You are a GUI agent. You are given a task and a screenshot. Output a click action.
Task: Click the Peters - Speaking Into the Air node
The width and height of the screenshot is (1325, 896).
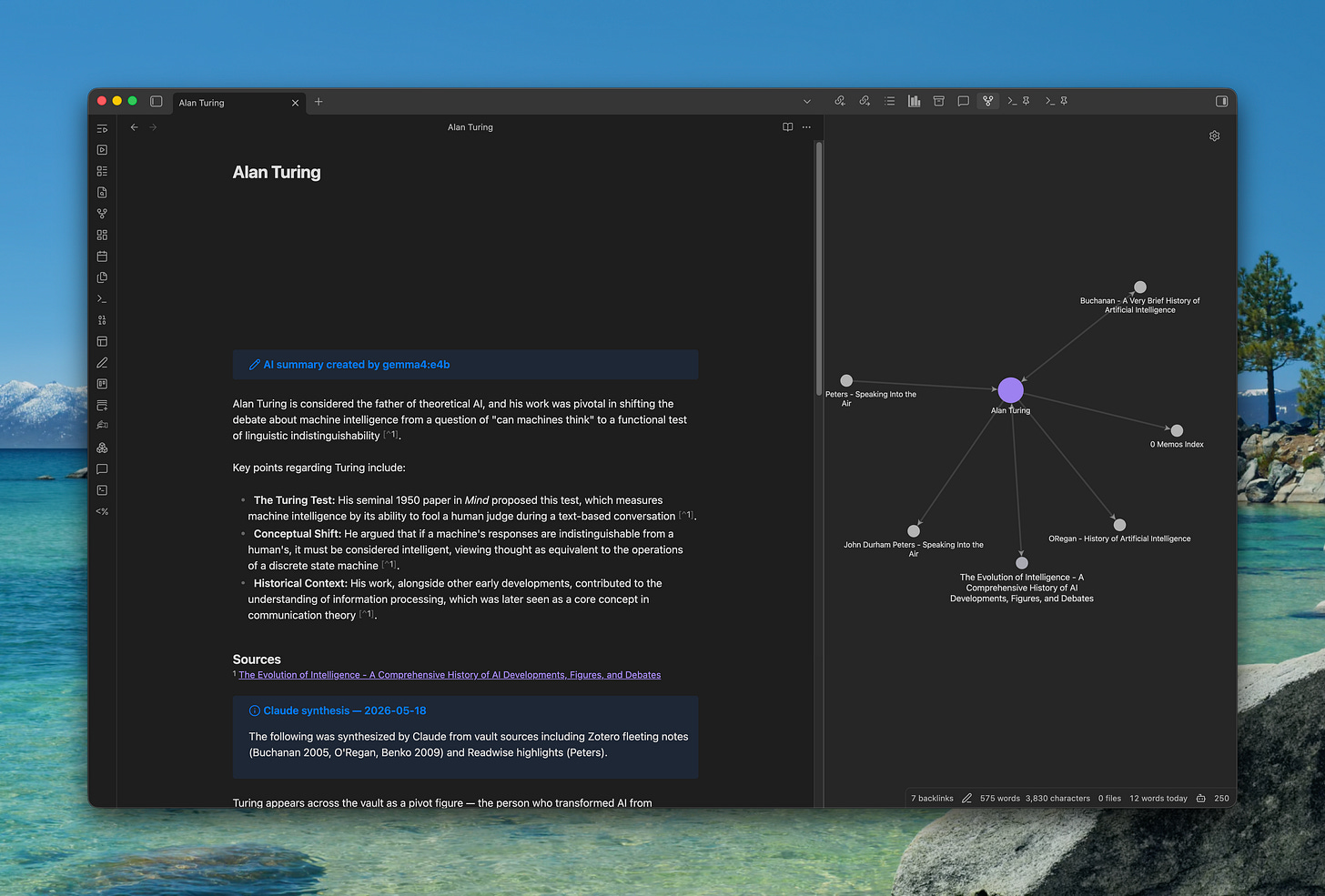[846, 380]
